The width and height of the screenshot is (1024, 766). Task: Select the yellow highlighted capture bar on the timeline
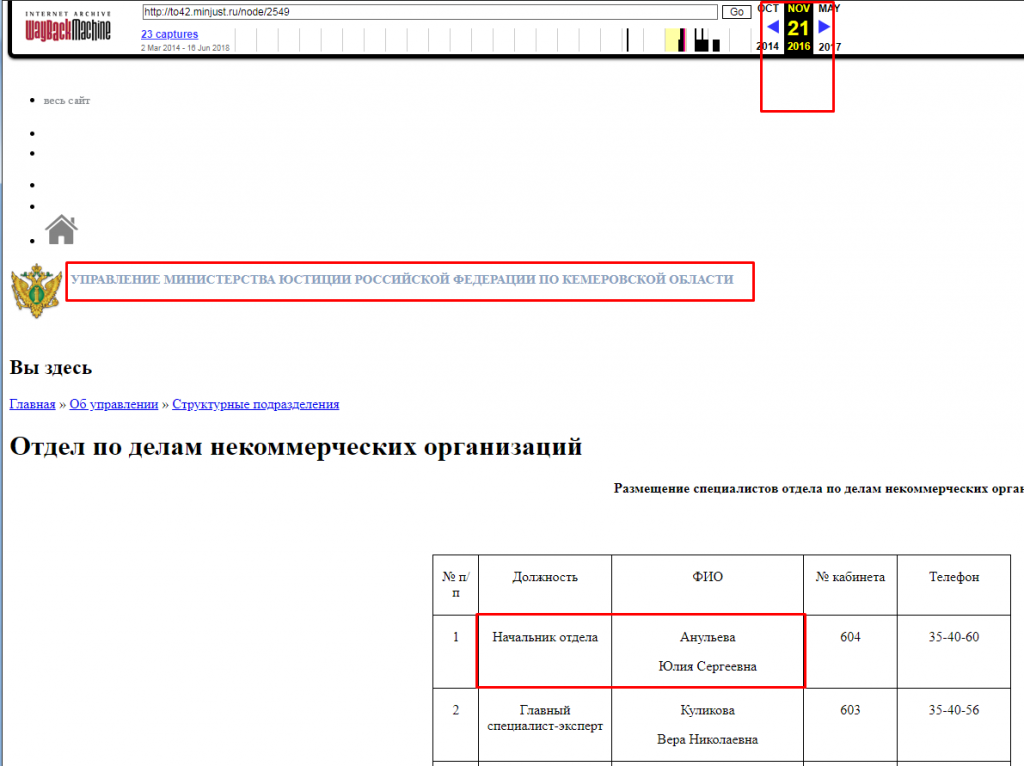(x=672, y=39)
